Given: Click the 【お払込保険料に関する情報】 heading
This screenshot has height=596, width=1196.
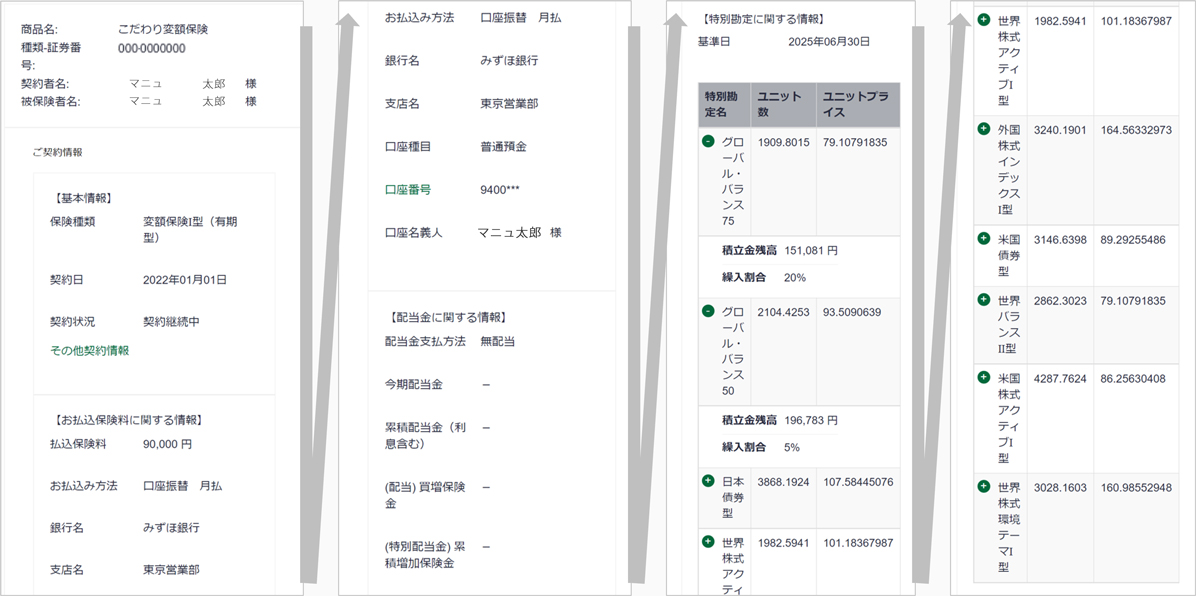Looking at the screenshot, I should pos(127,419).
